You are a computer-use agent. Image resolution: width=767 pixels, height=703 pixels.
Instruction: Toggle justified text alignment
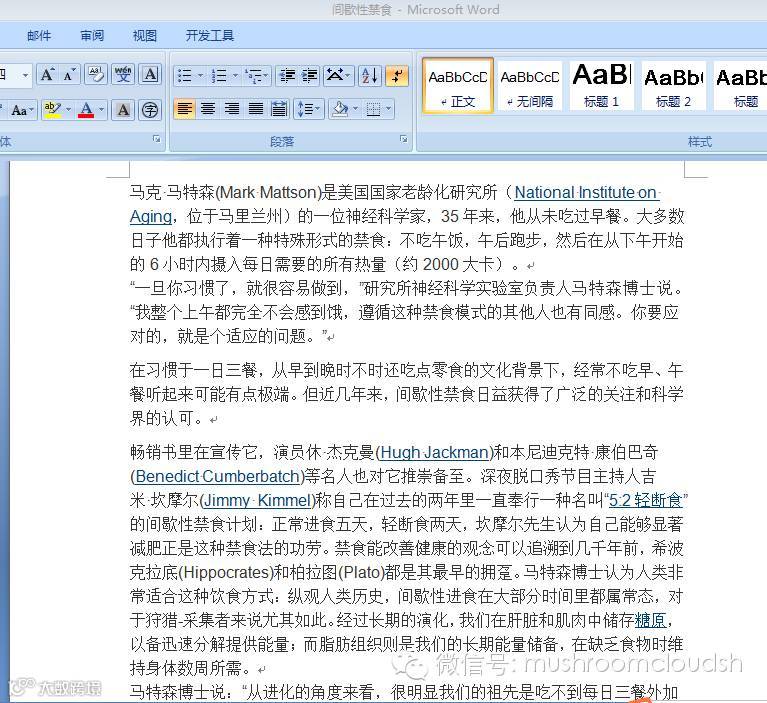[256, 109]
